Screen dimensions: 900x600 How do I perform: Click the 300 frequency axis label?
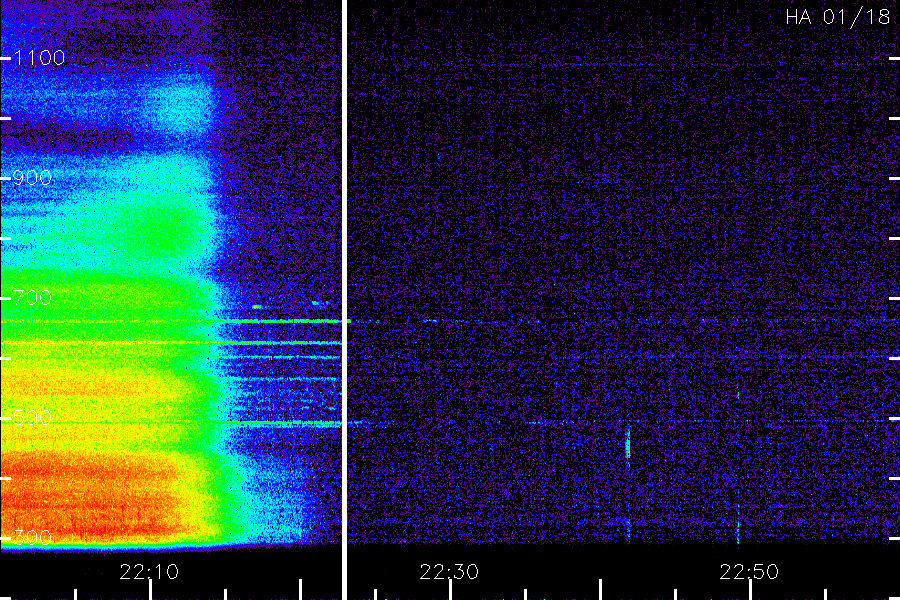32,538
